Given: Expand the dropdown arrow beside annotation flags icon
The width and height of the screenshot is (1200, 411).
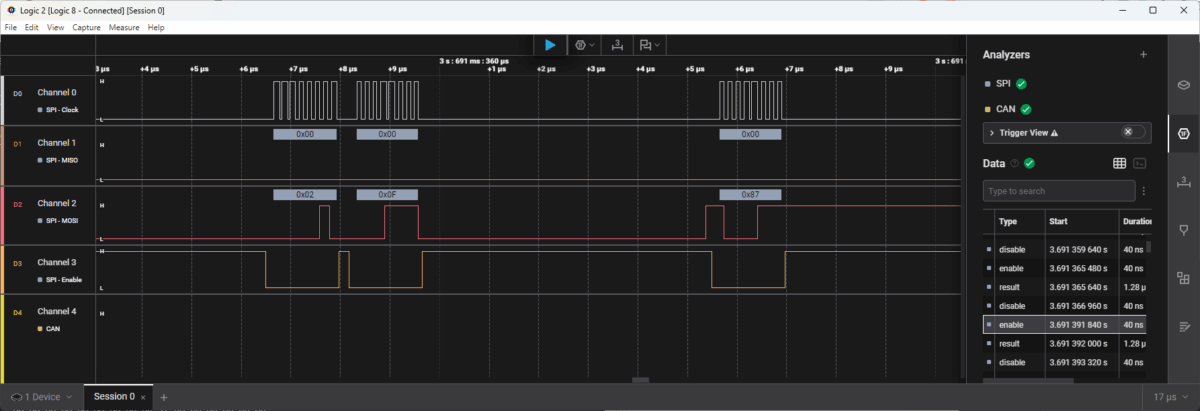Looking at the screenshot, I should pos(657,45).
